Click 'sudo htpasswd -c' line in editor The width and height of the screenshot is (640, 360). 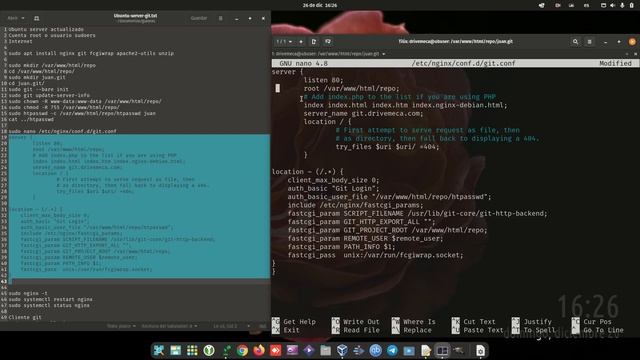pyautogui.click(x=82, y=113)
